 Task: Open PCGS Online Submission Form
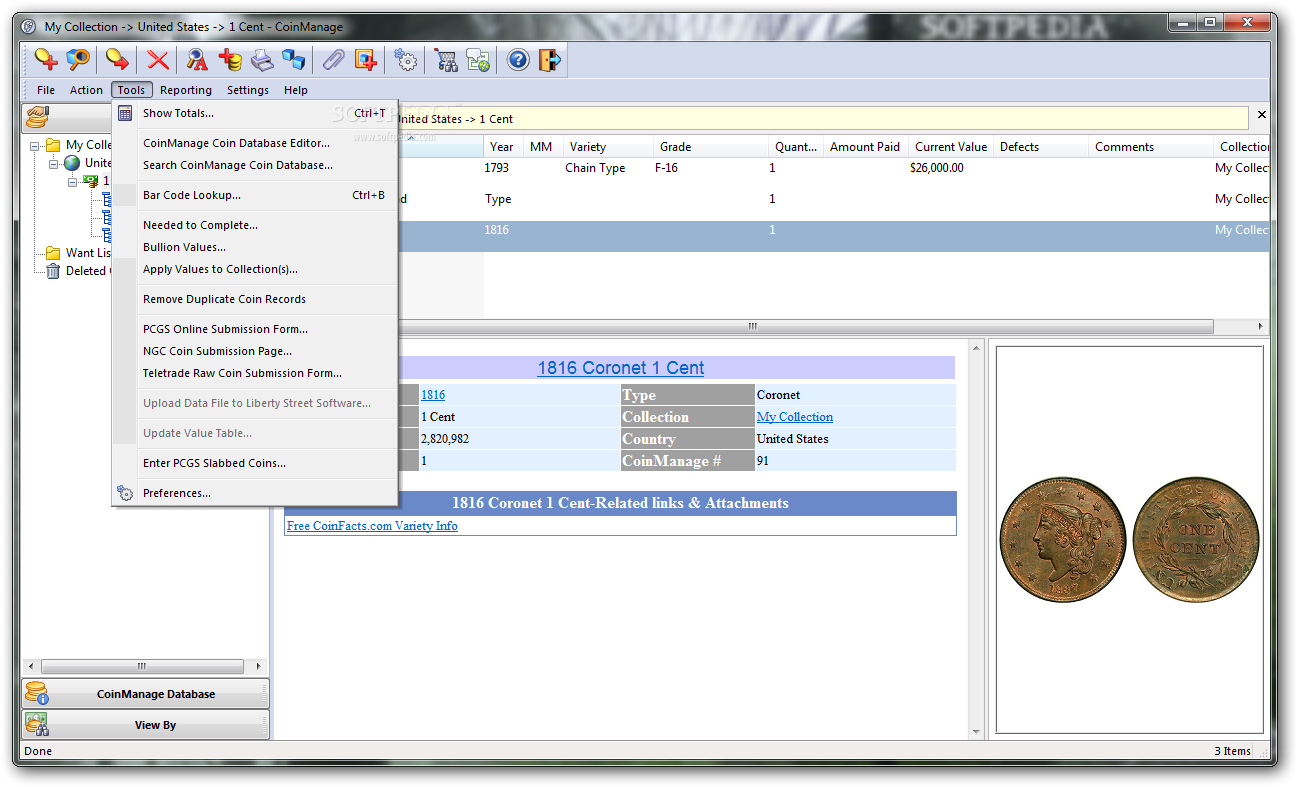point(255,329)
